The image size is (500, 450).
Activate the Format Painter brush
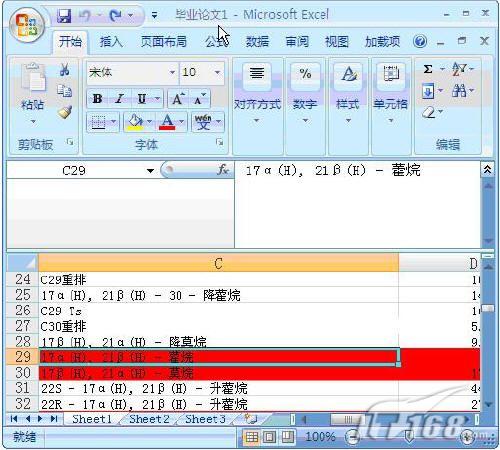(65, 112)
